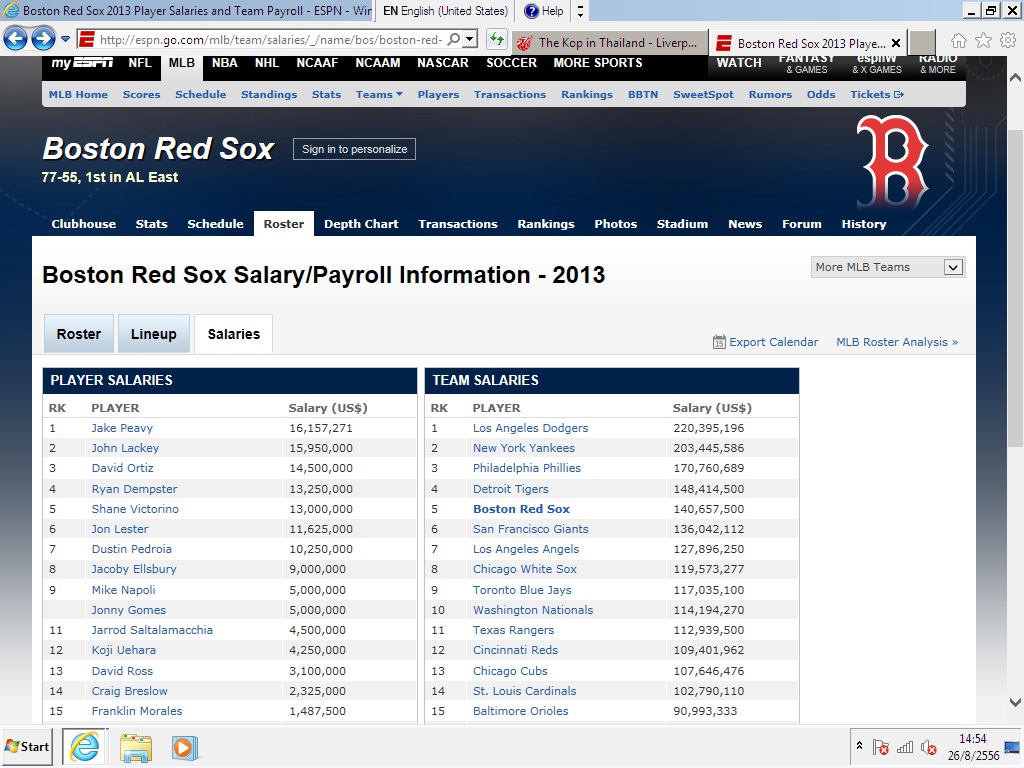Open MLB Roster Analysis link
The height and width of the screenshot is (768, 1024).
[x=897, y=342]
